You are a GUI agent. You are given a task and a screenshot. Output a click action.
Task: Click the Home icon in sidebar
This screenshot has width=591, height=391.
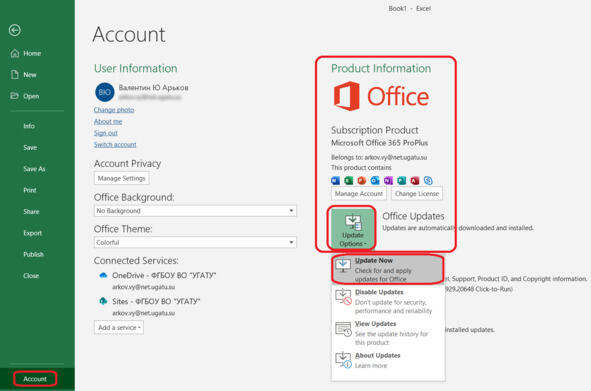click(15, 53)
